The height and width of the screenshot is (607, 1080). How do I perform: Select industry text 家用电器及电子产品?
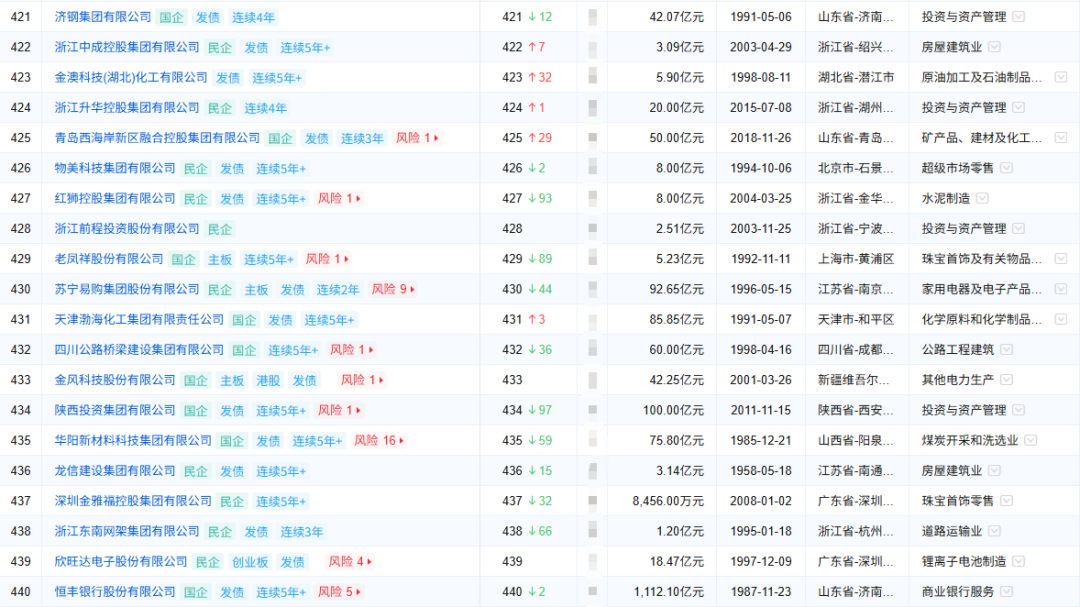point(982,289)
